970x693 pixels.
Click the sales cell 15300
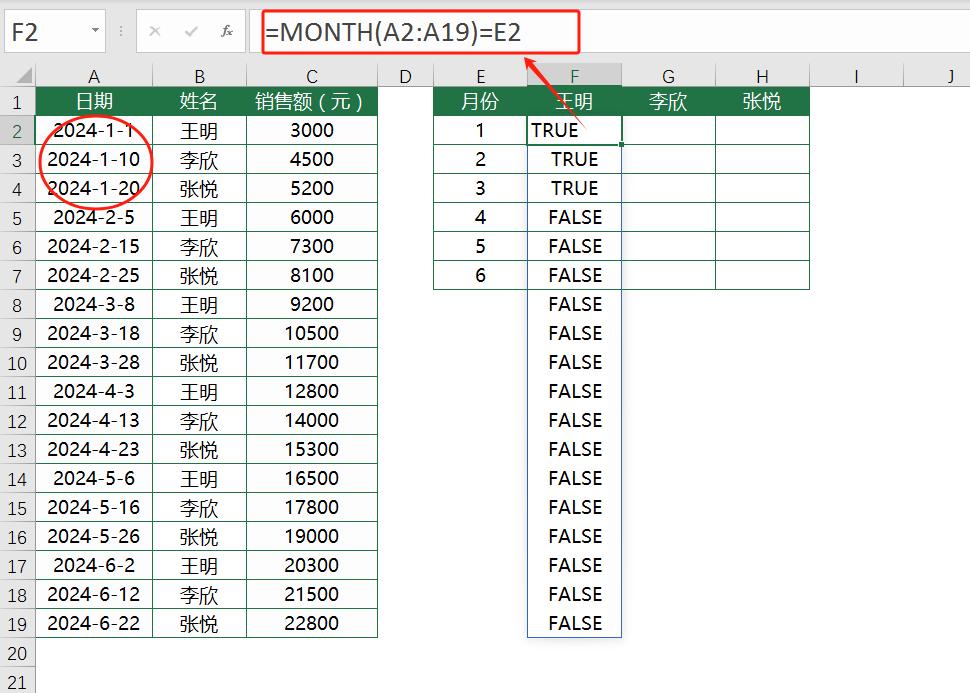pyautogui.click(x=312, y=449)
